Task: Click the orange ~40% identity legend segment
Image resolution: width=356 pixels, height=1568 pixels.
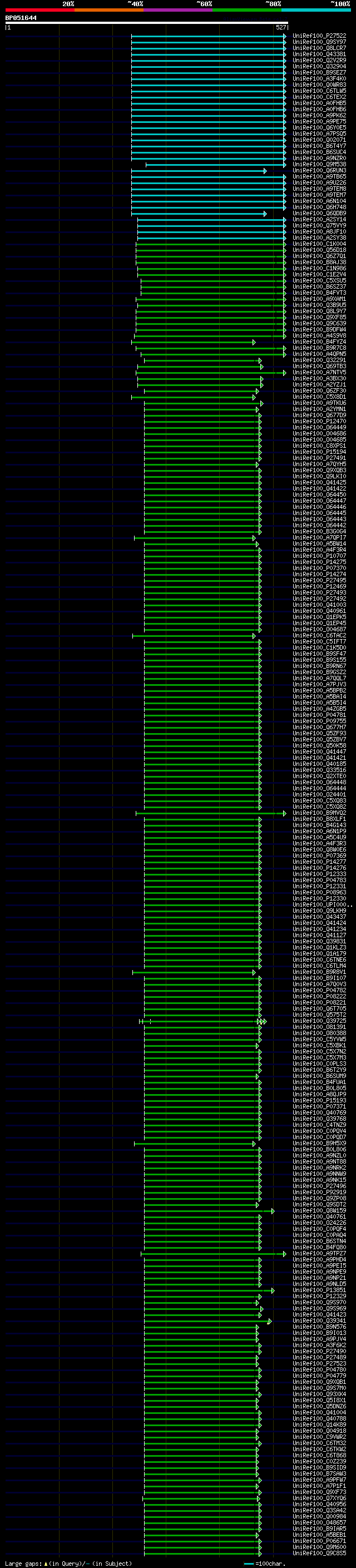Action: pyautogui.click(x=109, y=10)
